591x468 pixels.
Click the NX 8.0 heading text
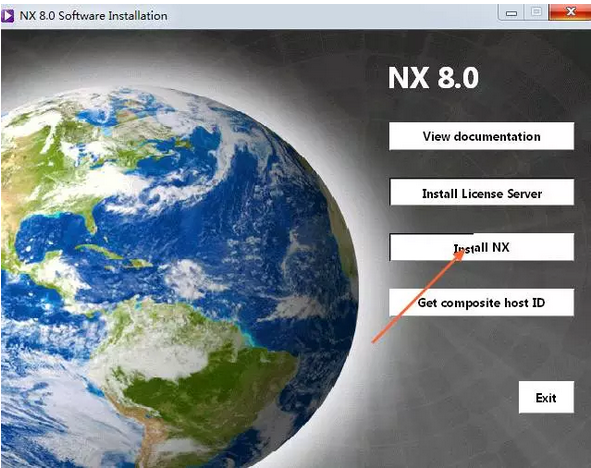coord(433,78)
